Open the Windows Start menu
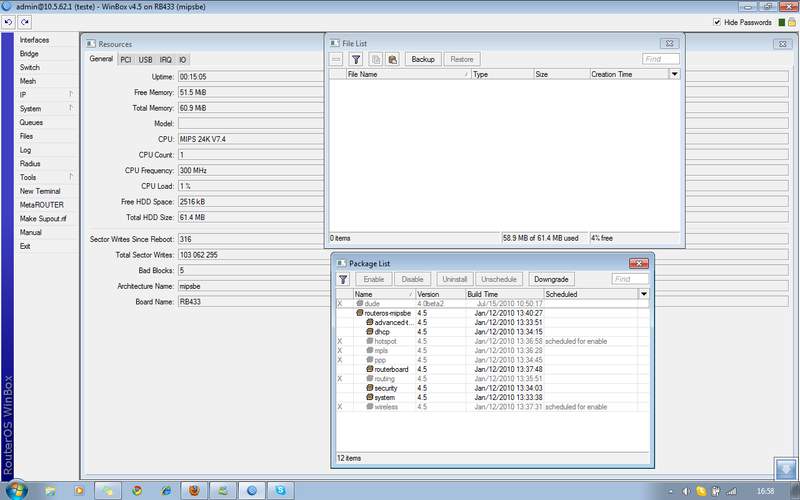Screen dimensions: 800x500 click(x=16, y=490)
